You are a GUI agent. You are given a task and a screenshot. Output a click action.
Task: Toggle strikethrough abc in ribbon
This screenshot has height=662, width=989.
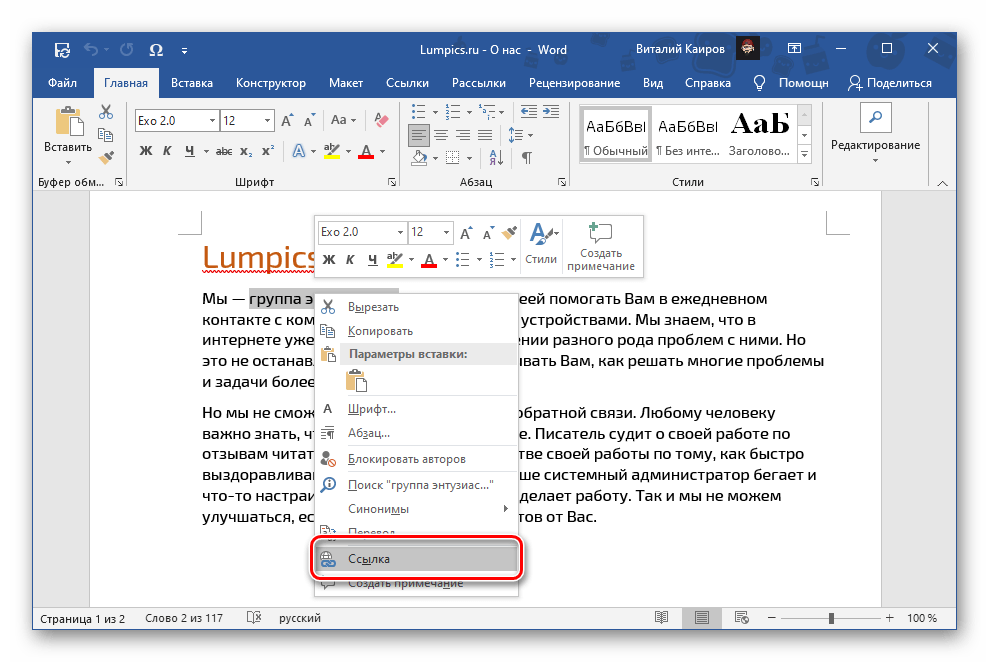point(224,151)
